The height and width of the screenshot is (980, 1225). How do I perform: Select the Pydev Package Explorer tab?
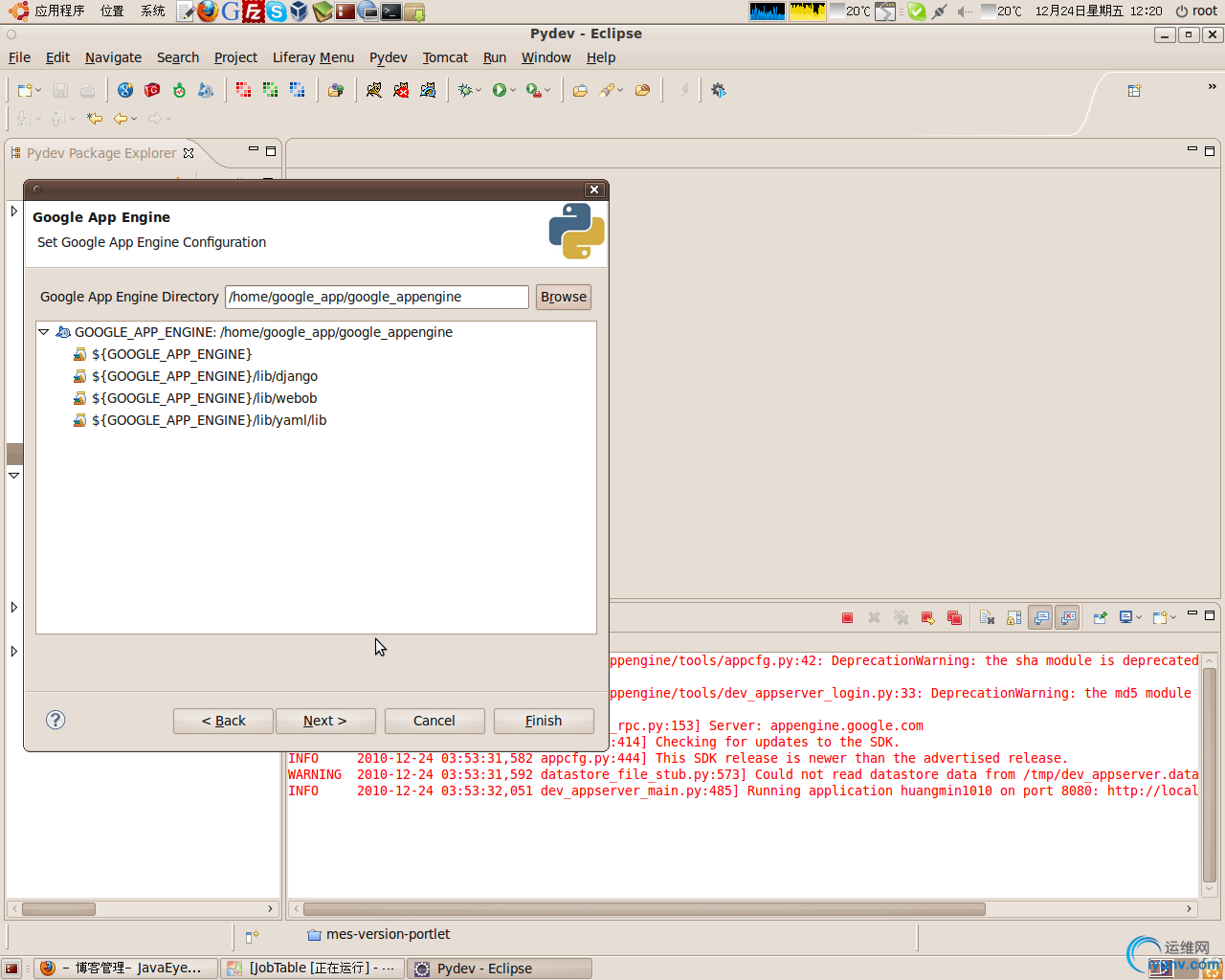(100, 153)
